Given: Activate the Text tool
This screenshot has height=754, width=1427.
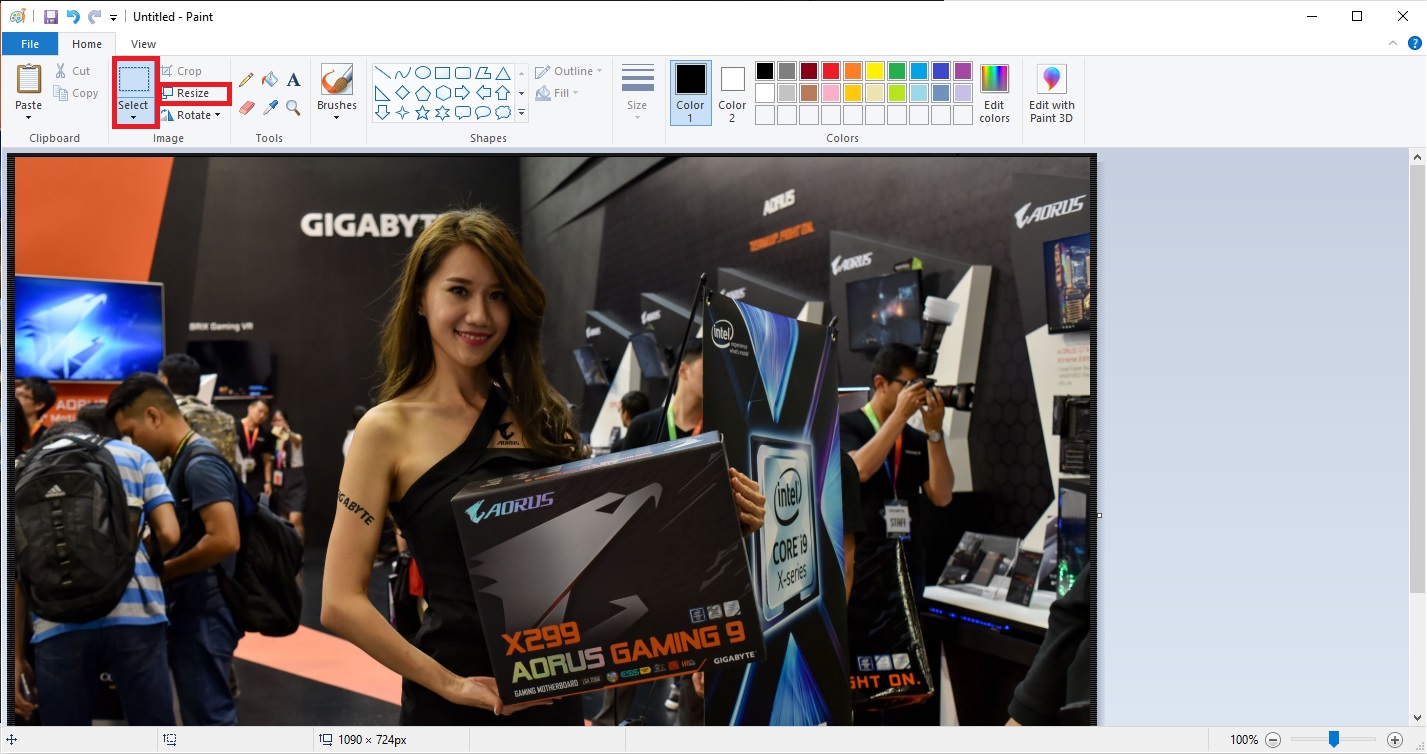Looking at the screenshot, I should (293, 80).
